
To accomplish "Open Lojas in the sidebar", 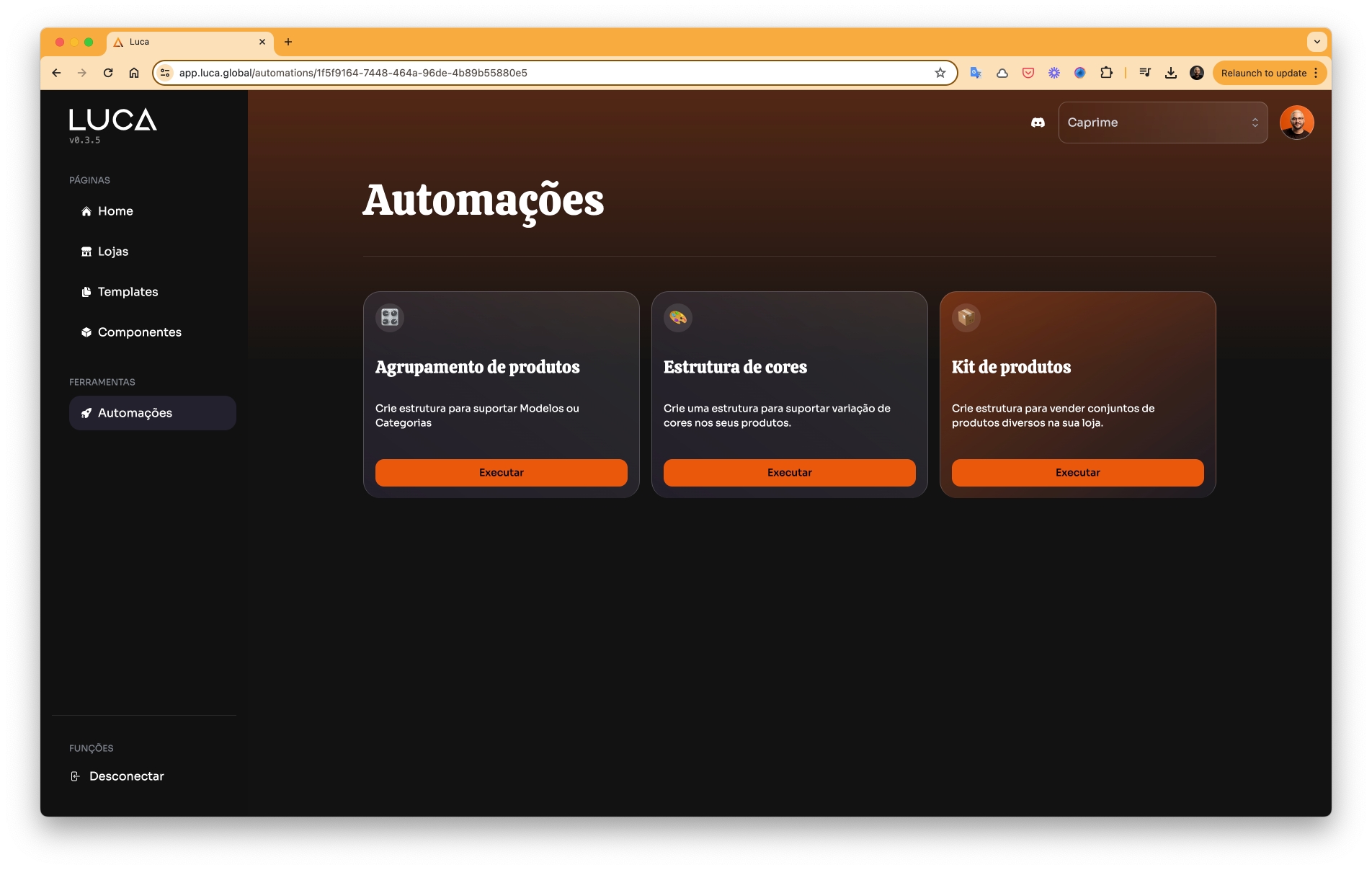I will click(x=113, y=252).
